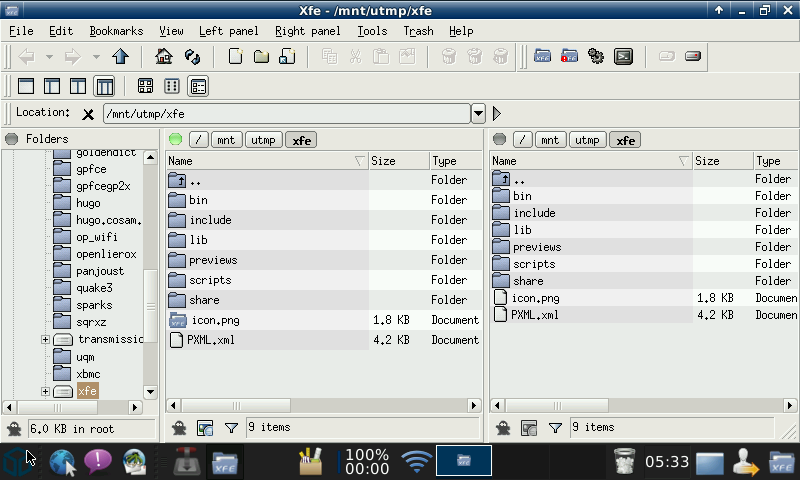Open terminal icon in toolbar
This screenshot has width=800, height=480.
tap(623, 56)
